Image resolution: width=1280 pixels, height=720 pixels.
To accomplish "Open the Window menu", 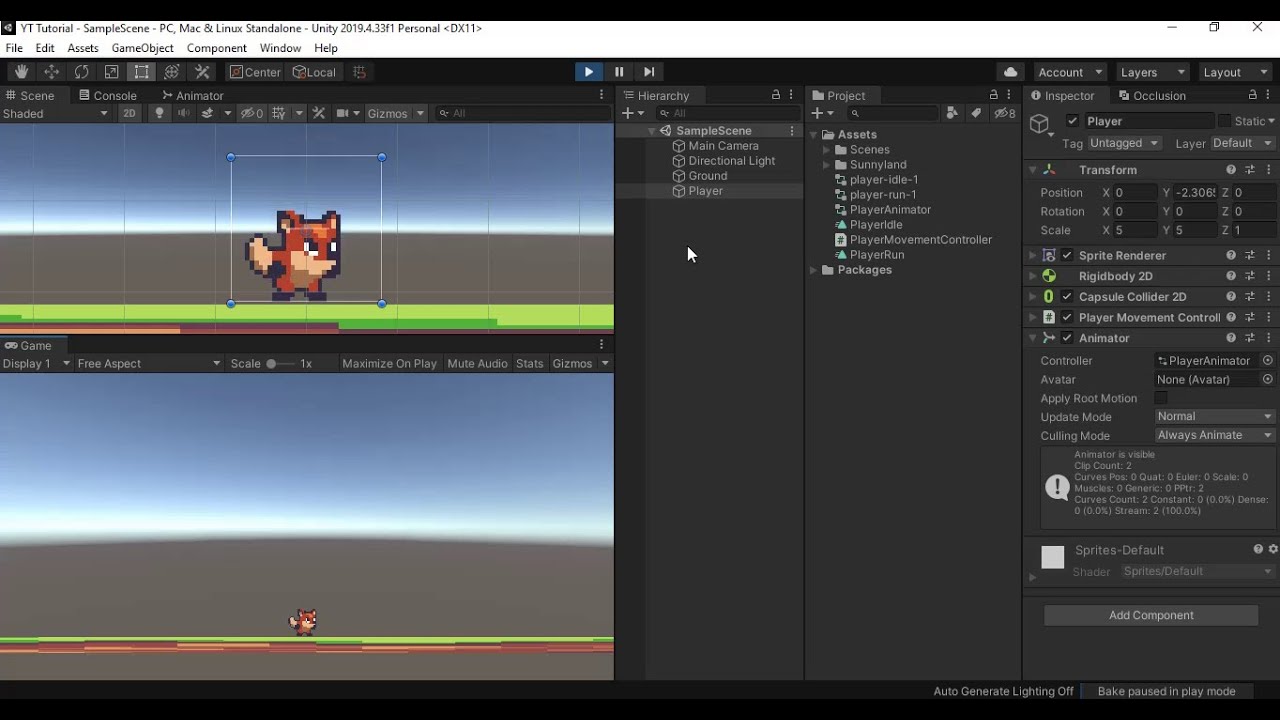I will (280, 48).
